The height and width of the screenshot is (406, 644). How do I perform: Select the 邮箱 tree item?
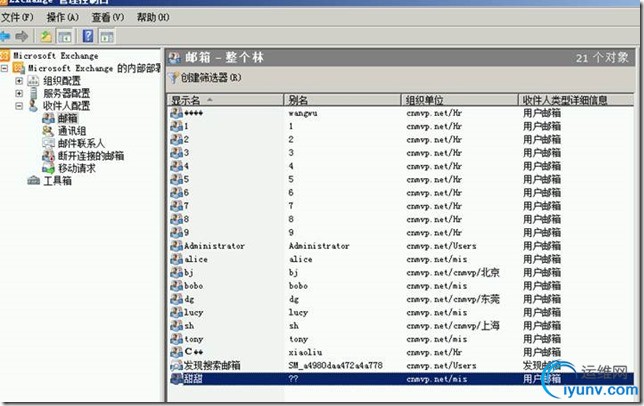click(x=67, y=118)
